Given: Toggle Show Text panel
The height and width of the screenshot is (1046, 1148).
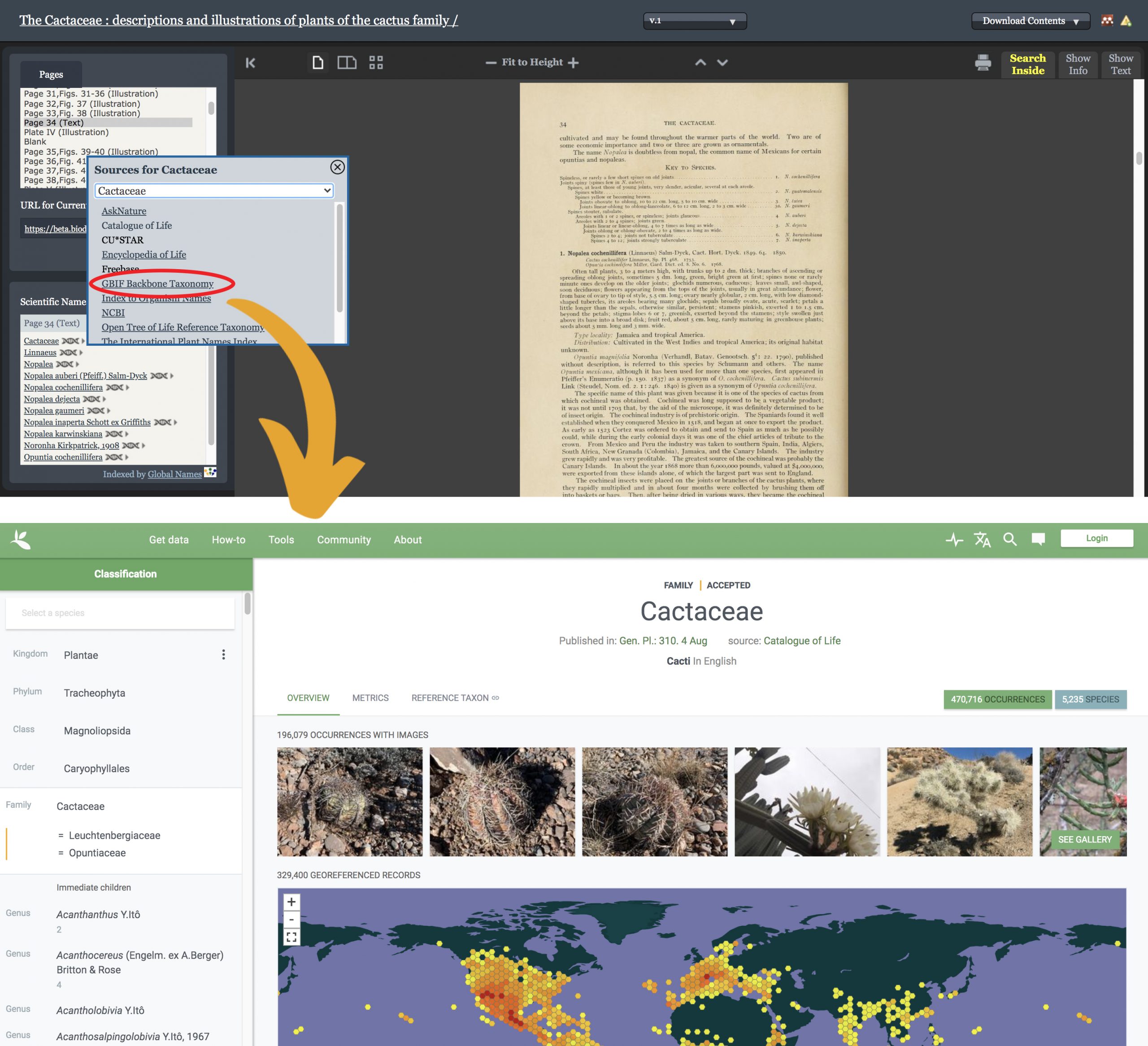Looking at the screenshot, I should point(1120,65).
